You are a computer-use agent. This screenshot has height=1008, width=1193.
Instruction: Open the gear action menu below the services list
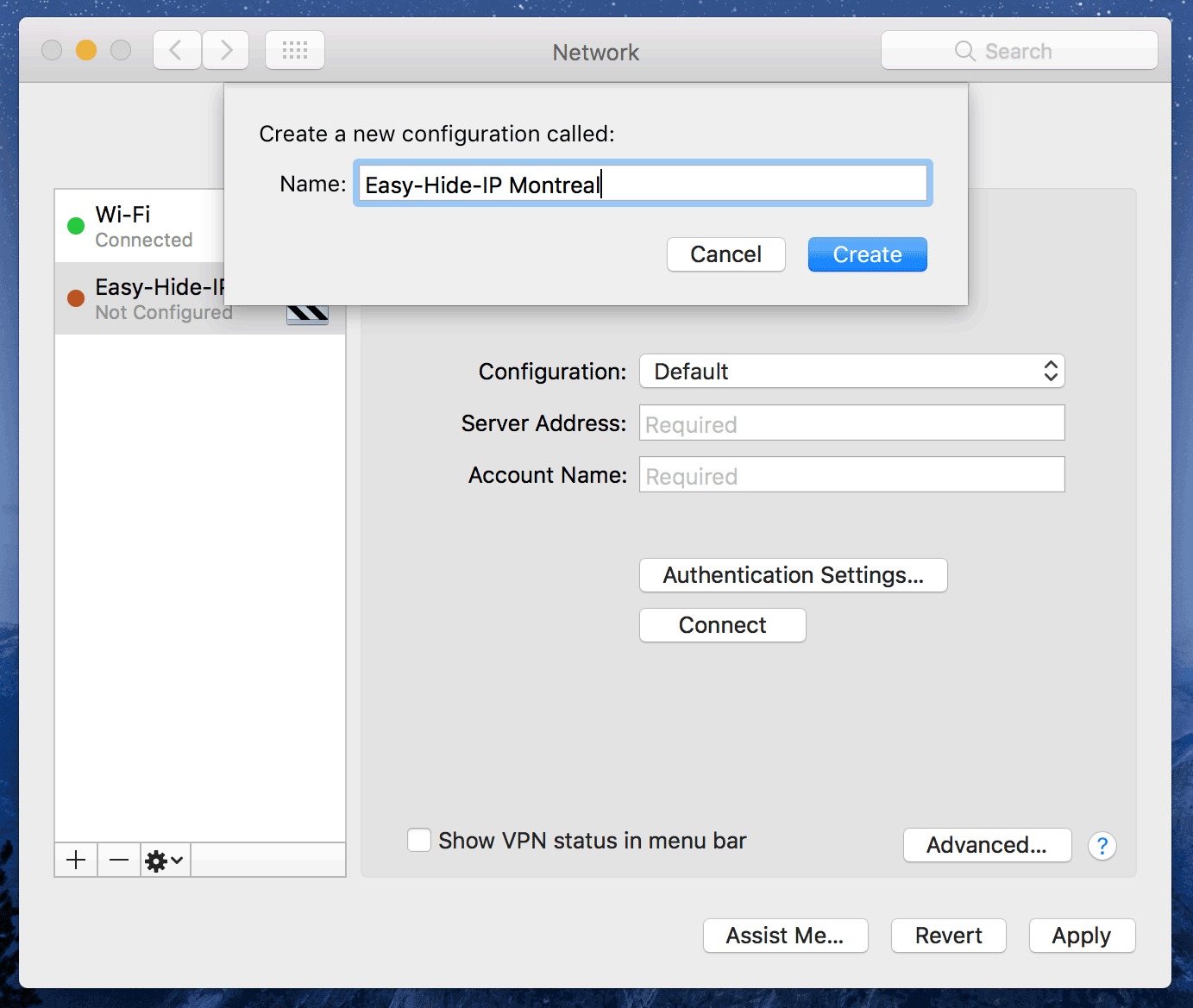[165, 860]
